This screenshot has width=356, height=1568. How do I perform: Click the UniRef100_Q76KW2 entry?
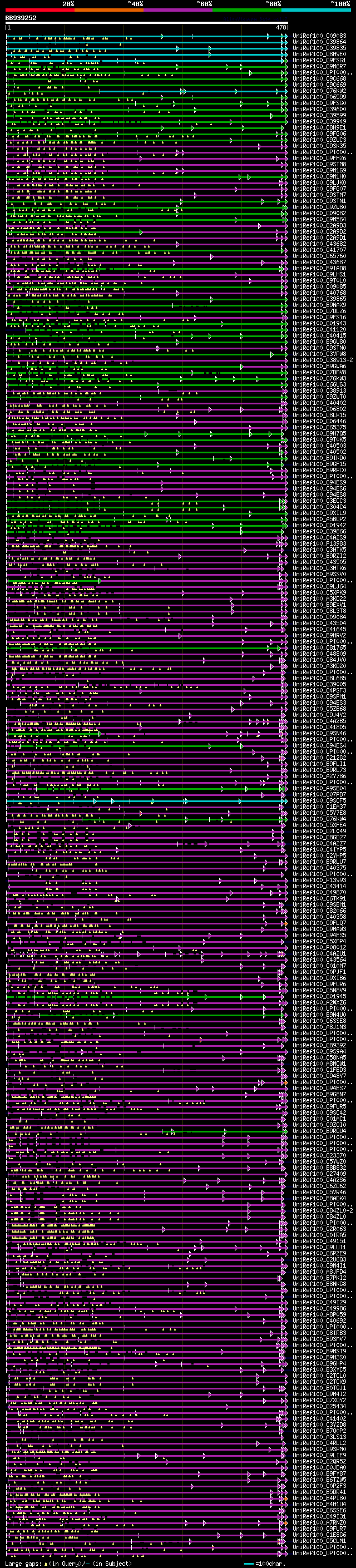pyautogui.click(x=319, y=91)
